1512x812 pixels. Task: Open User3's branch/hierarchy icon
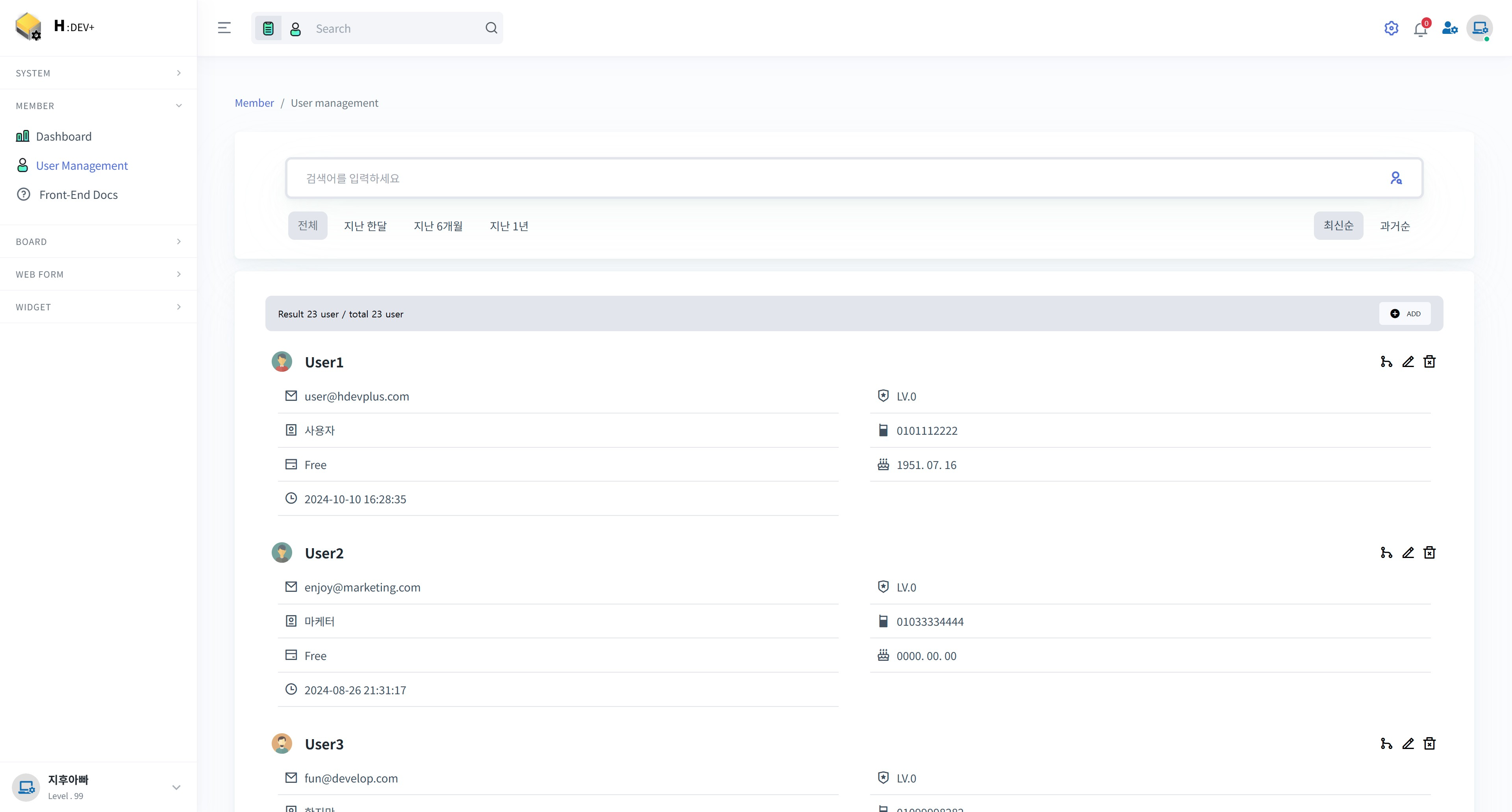point(1386,743)
